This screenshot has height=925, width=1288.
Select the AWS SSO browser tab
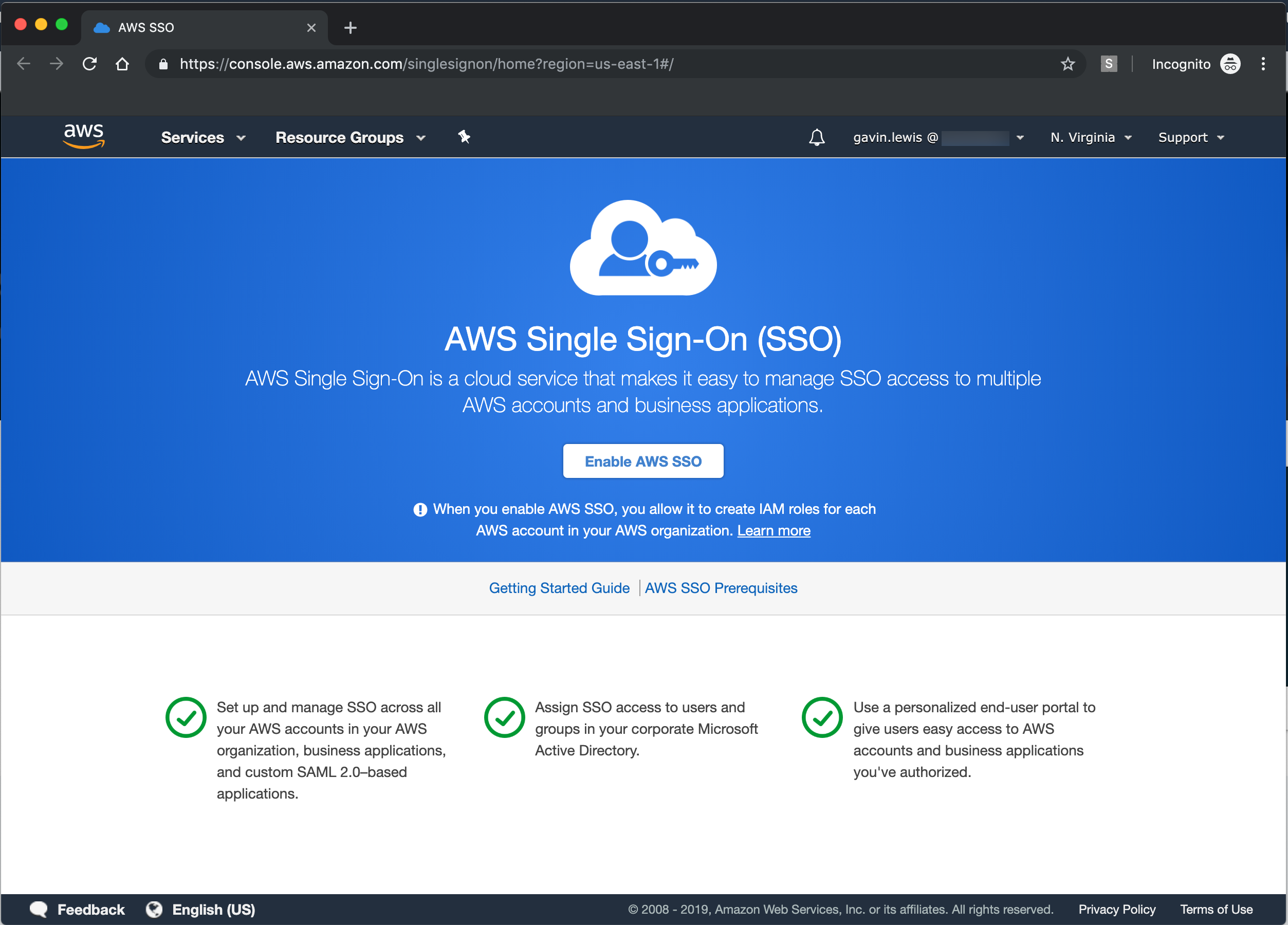[x=205, y=27]
